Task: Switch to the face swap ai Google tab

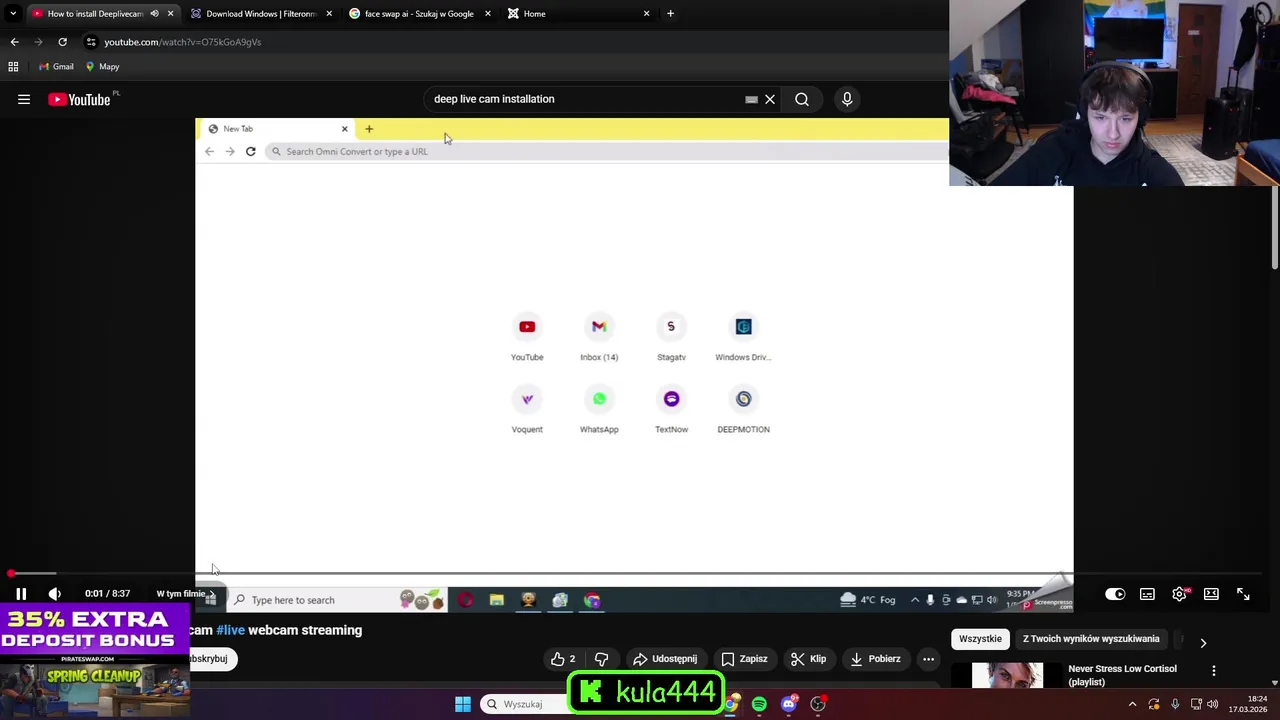Action: [x=419, y=14]
